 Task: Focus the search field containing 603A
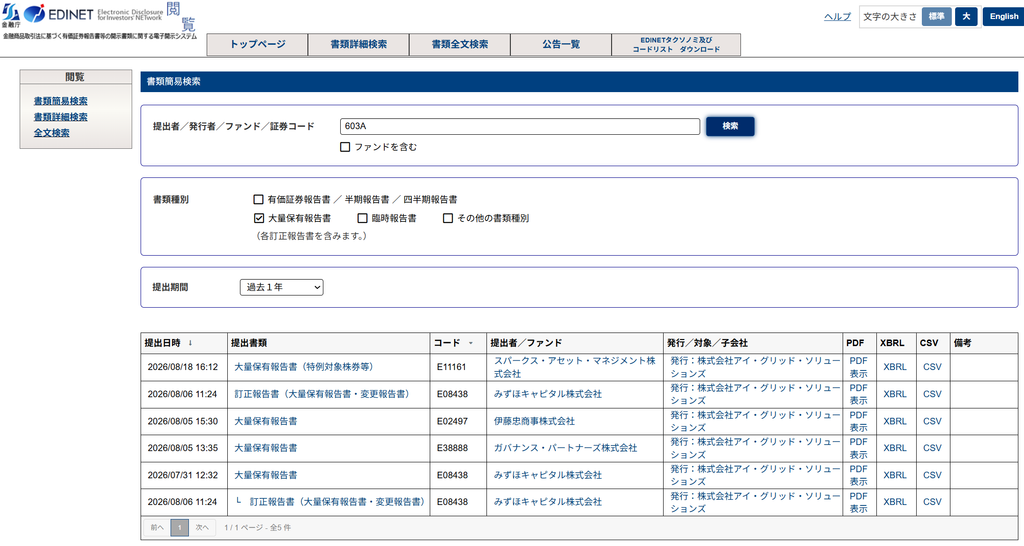pos(520,126)
